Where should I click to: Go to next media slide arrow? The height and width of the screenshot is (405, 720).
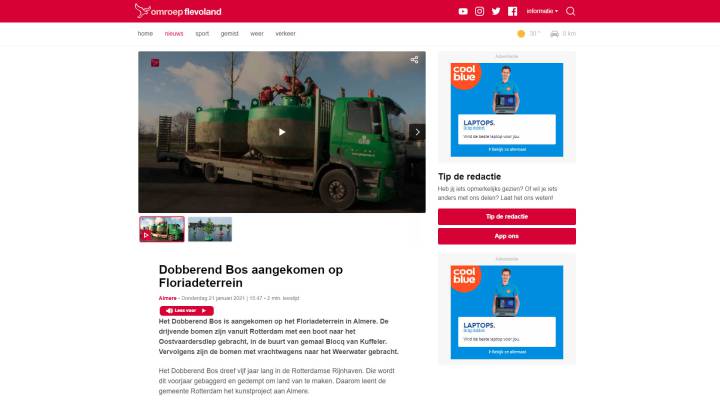point(416,132)
